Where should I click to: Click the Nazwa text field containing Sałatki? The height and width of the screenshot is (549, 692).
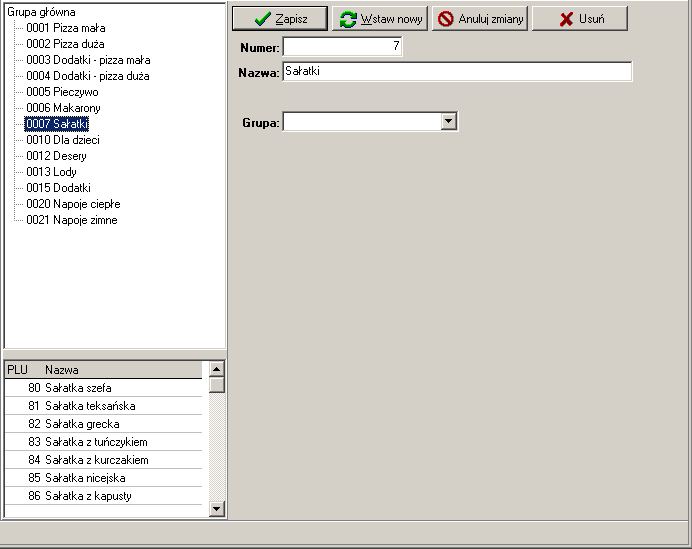pyautogui.click(x=457, y=71)
